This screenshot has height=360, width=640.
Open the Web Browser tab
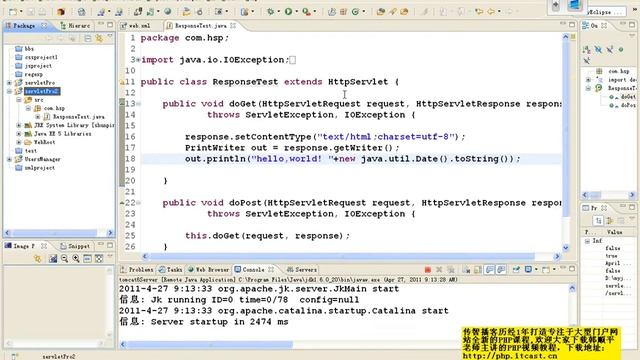(209, 270)
